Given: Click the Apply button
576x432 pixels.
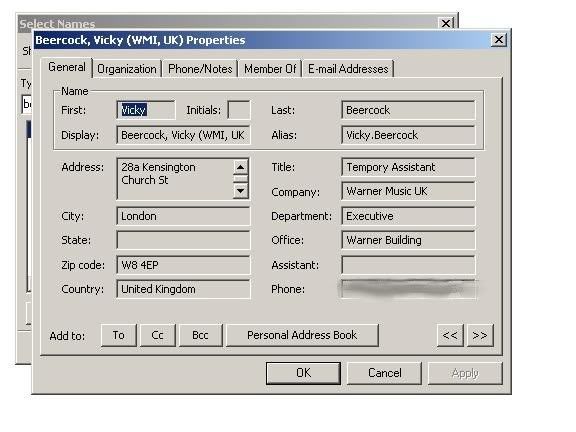Looking at the screenshot, I should click(x=465, y=373).
